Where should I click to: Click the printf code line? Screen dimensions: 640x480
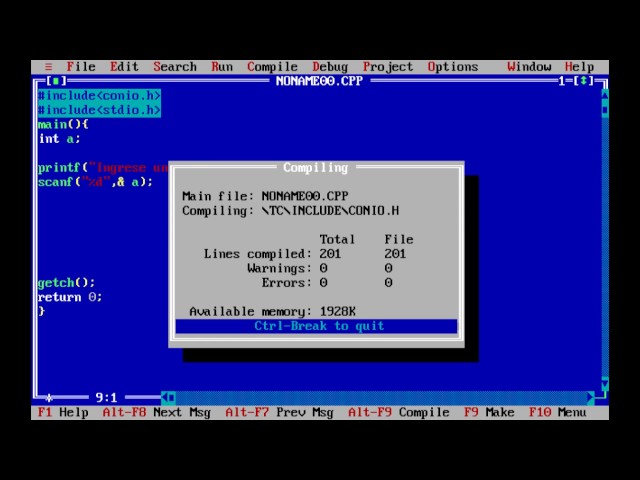click(103, 167)
